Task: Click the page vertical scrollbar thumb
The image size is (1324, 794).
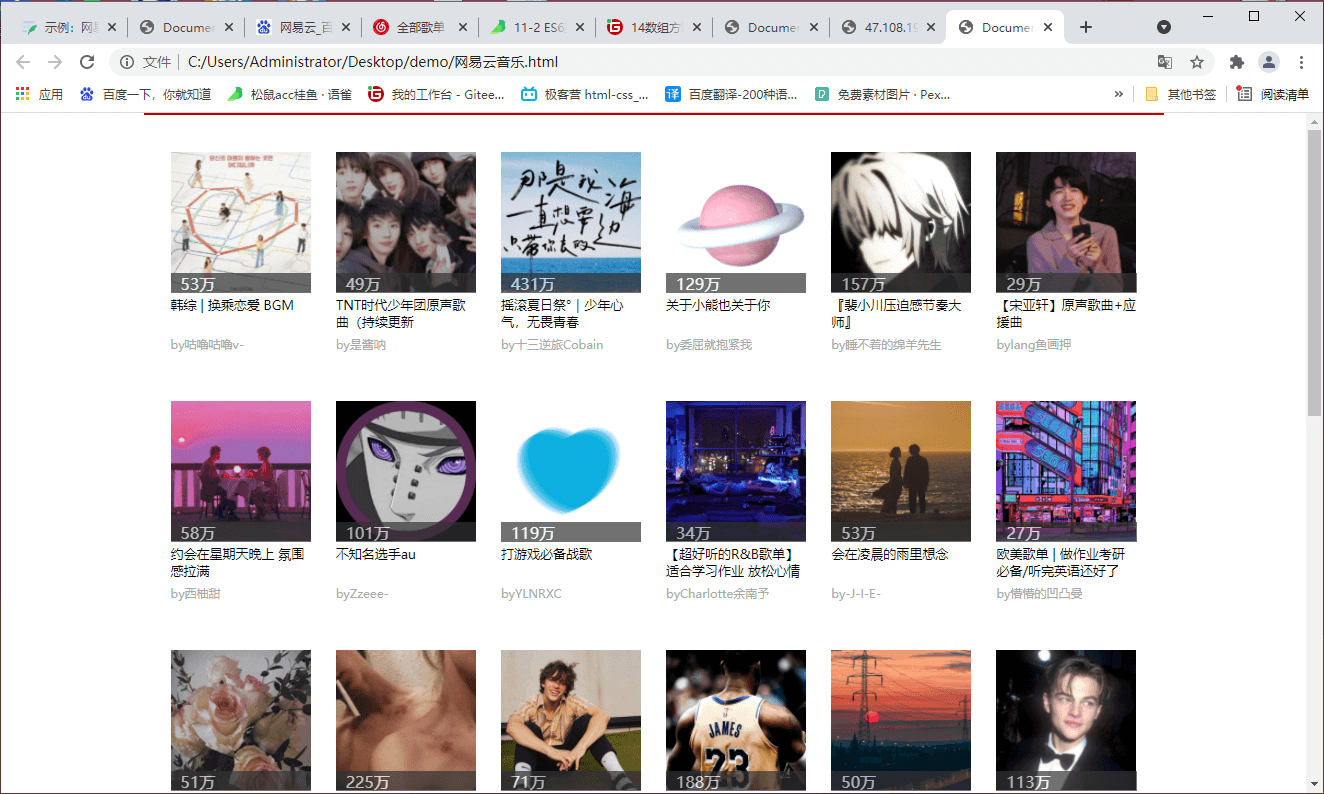Action: coord(1315,272)
